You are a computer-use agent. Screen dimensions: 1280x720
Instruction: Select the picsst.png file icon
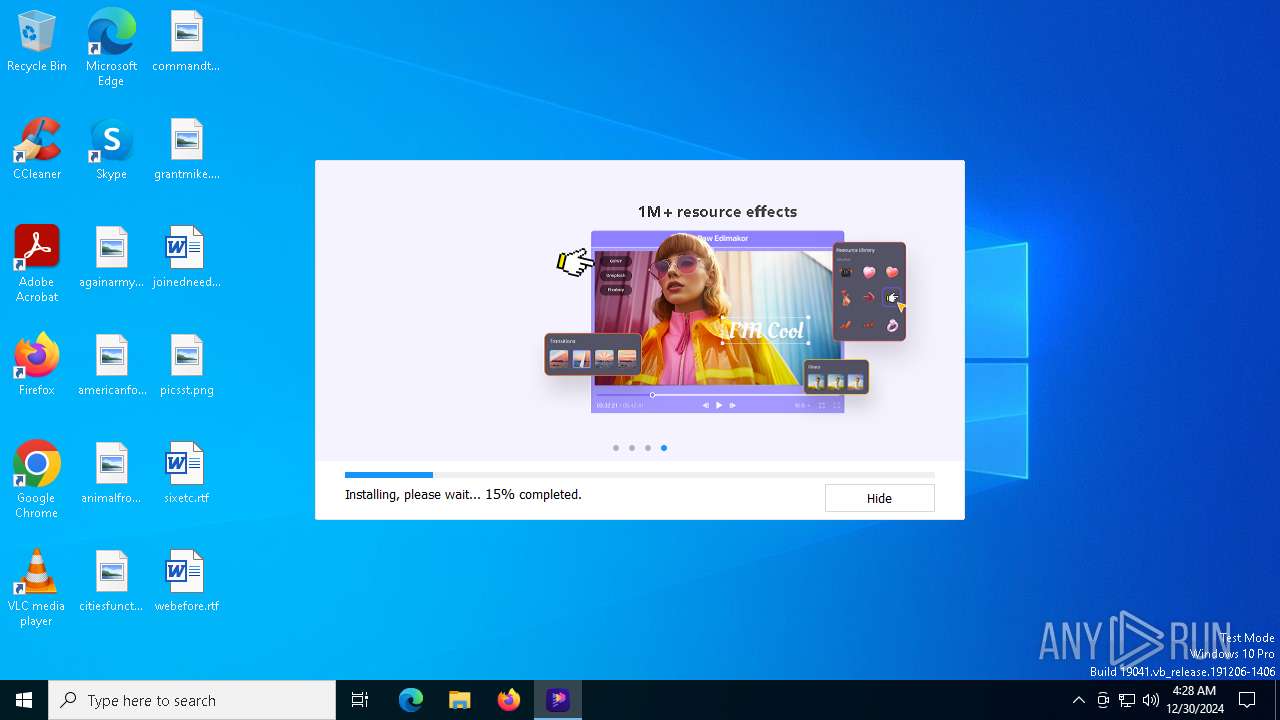pyautogui.click(x=186, y=366)
